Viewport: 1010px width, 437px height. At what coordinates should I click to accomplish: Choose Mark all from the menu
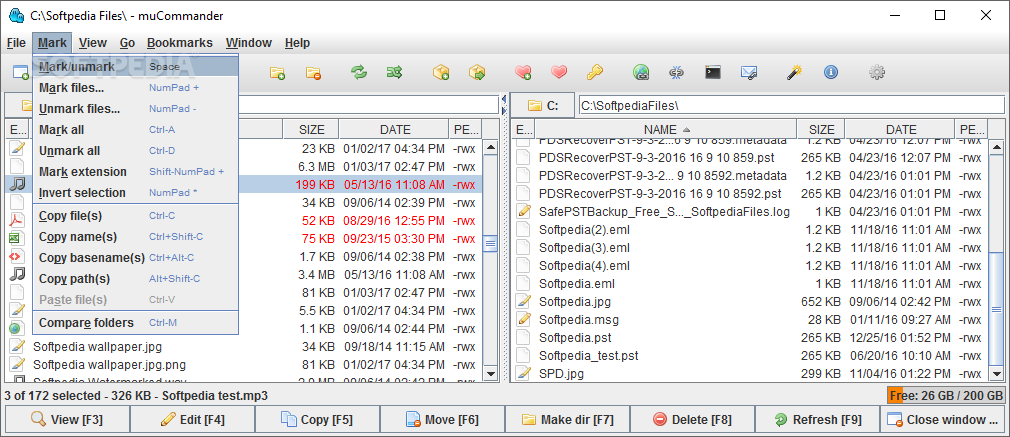(x=136, y=130)
